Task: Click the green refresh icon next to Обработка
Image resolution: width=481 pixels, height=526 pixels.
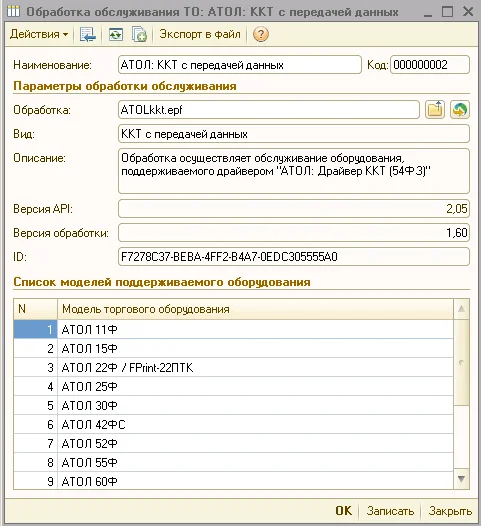Action: click(460, 110)
